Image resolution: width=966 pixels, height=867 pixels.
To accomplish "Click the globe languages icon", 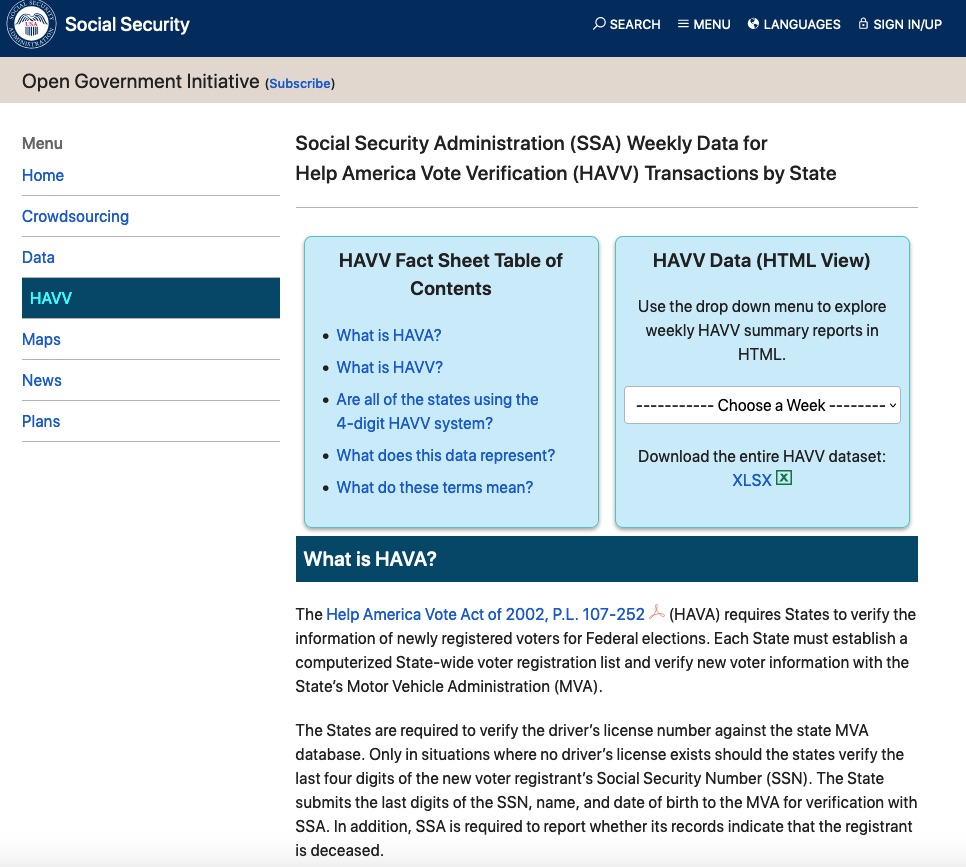I will pos(753,23).
